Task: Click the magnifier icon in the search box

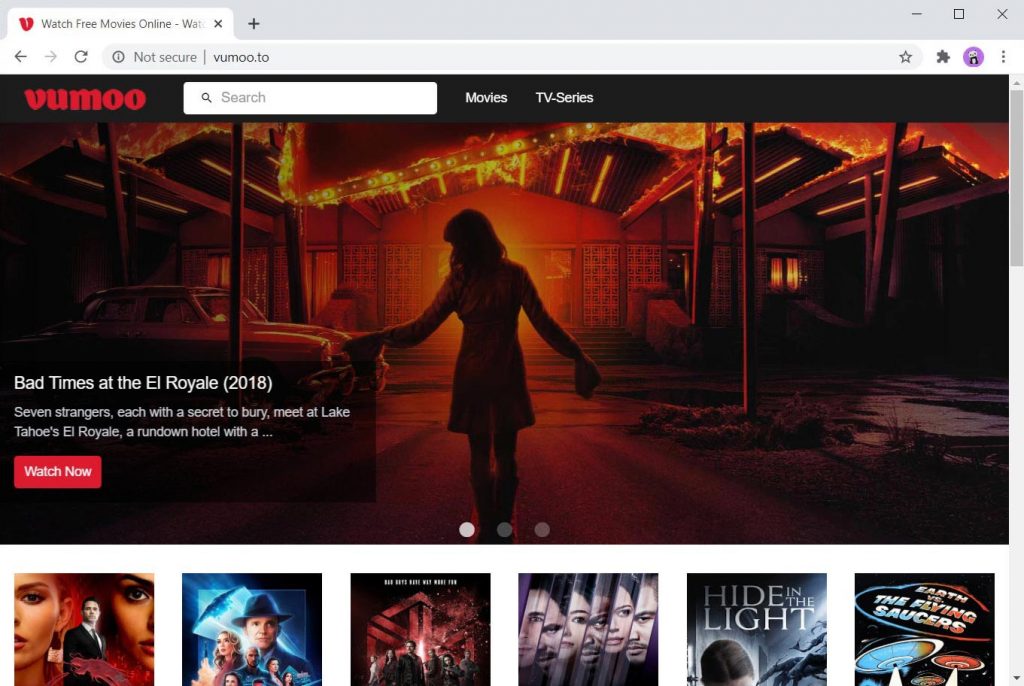Action: [x=206, y=97]
